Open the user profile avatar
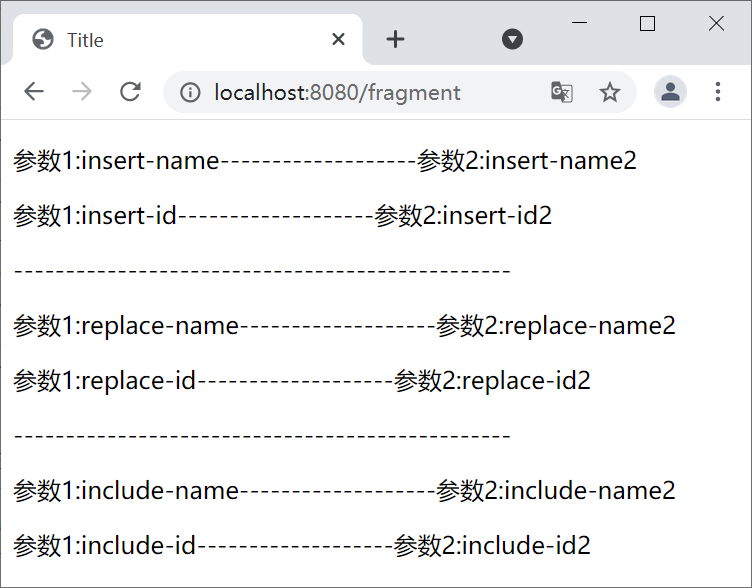The height and width of the screenshot is (588, 752). click(x=670, y=92)
